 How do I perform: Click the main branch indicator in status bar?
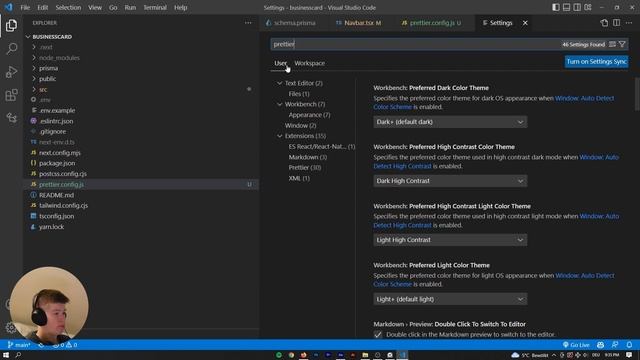tap(19, 345)
